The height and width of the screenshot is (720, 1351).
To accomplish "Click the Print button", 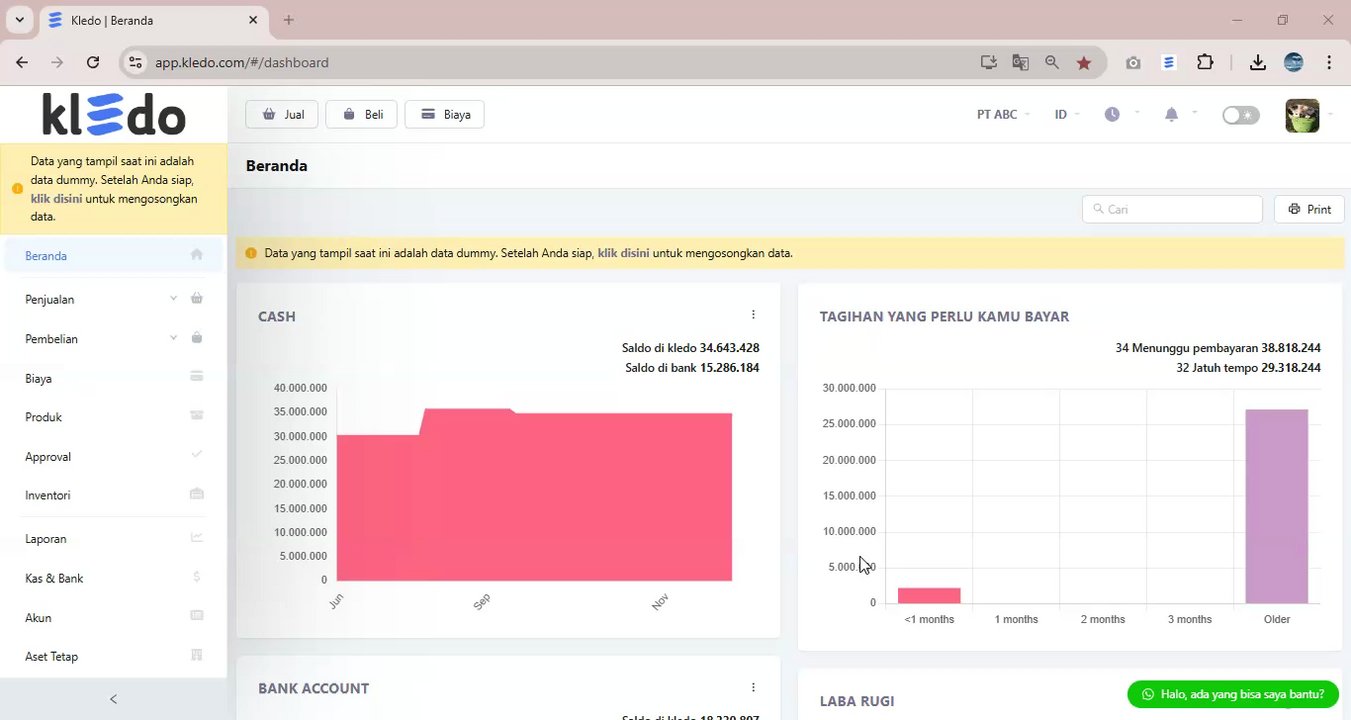I will (x=1309, y=209).
